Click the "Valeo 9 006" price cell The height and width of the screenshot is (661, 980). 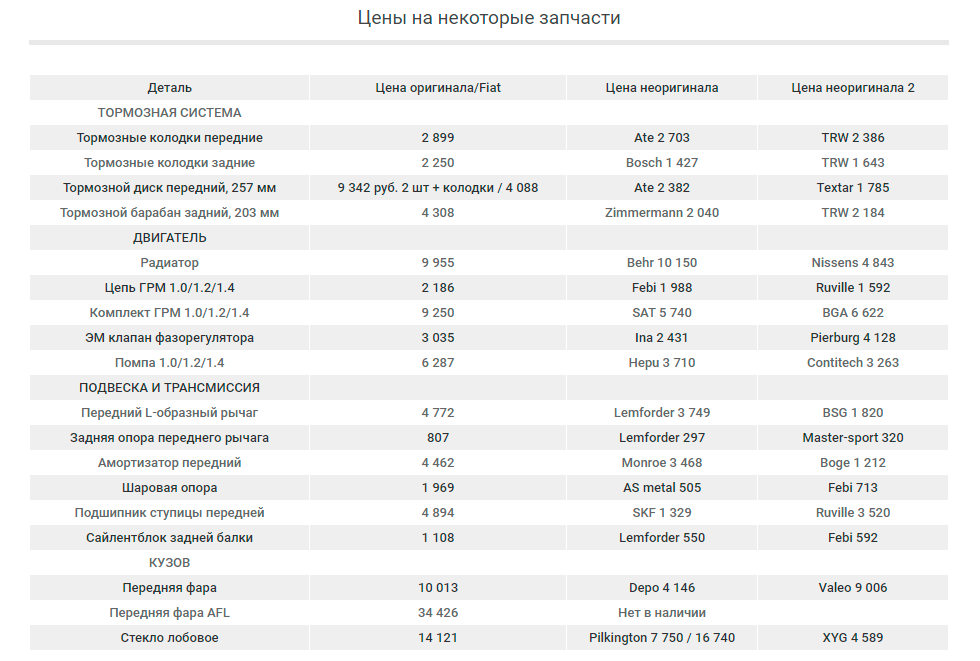click(852, 588)
